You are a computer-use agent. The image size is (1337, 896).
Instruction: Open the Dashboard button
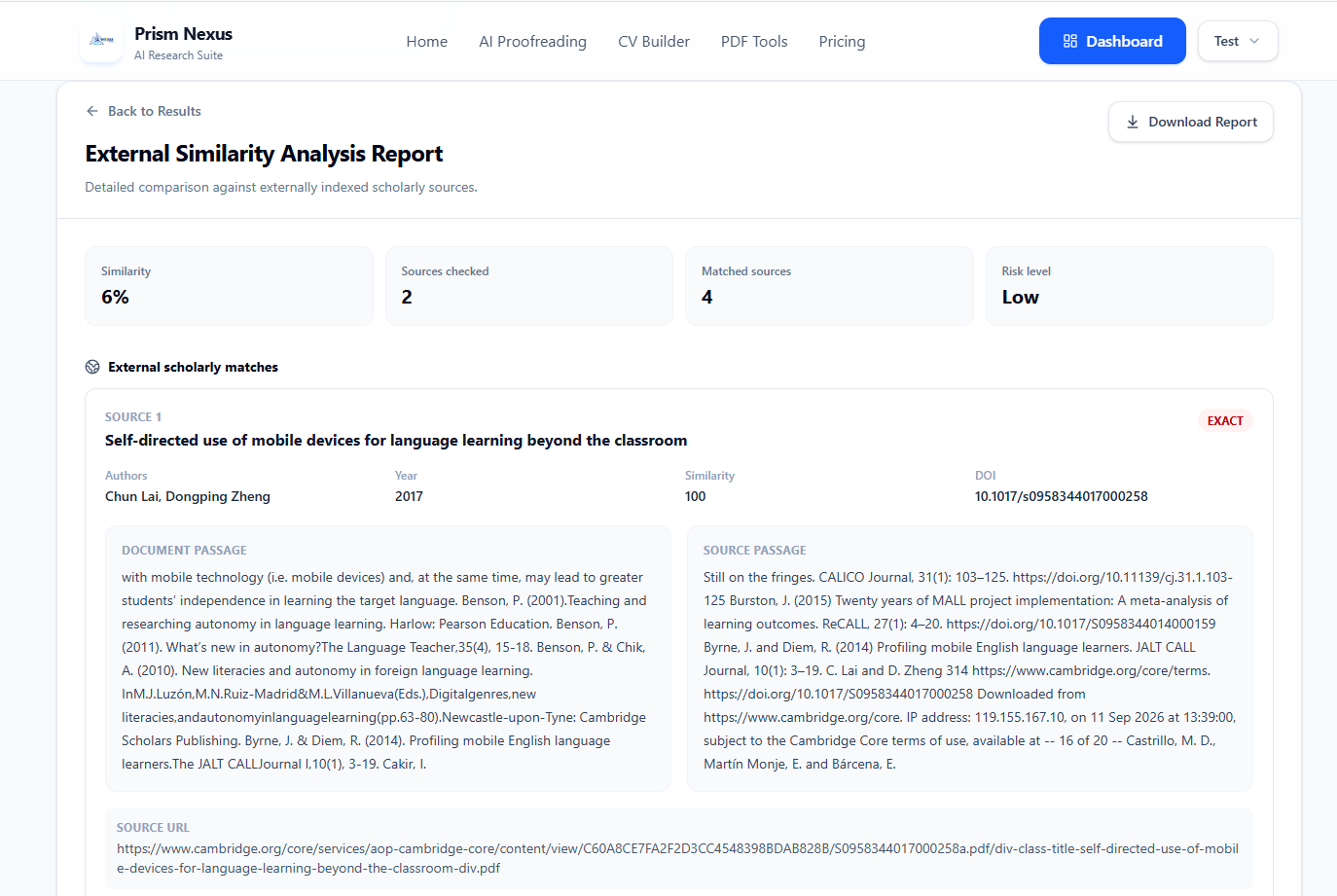pyautogui.click(x=1112, y=41)
